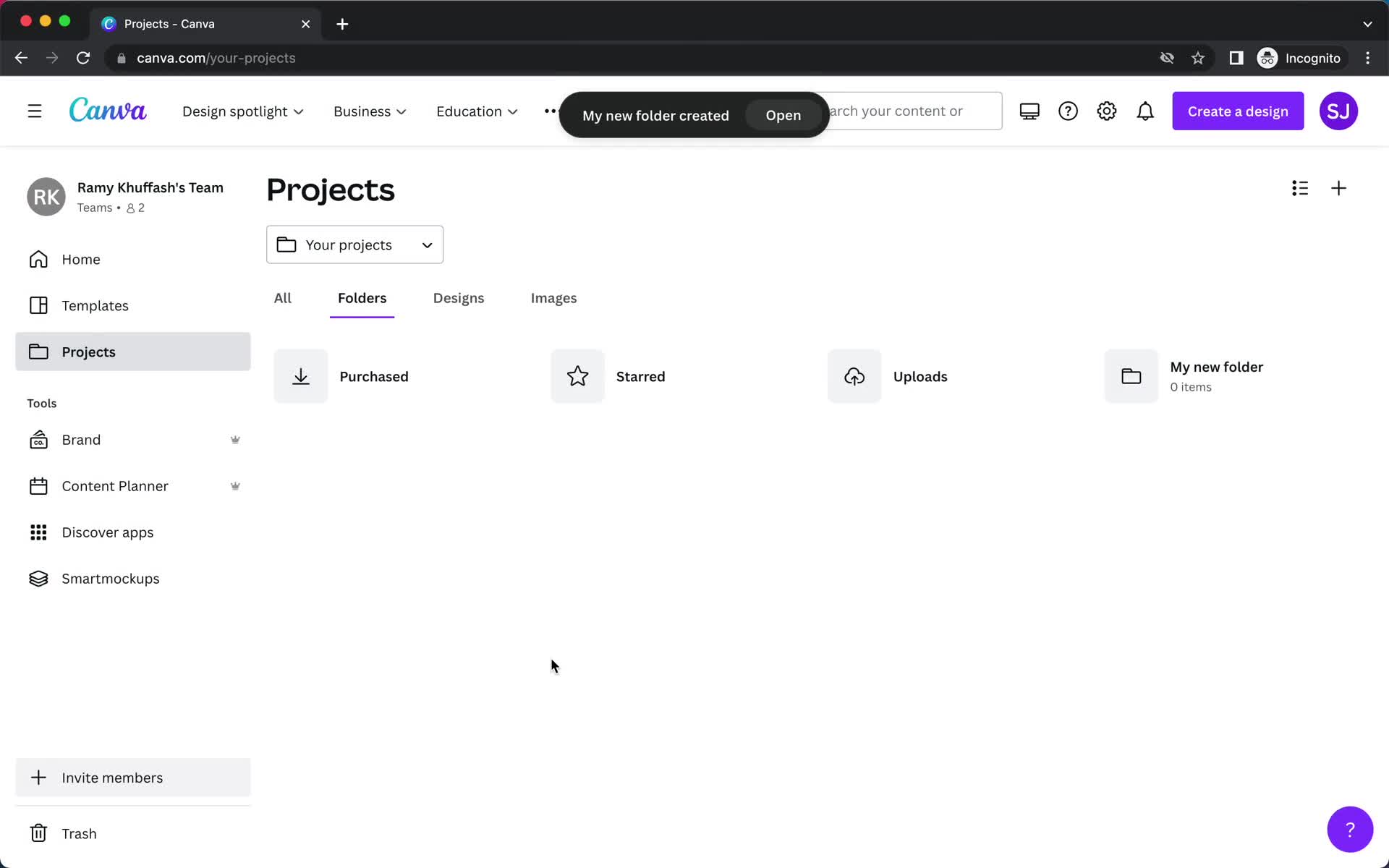
Task: Click the add new project plus button
Action: coord(1339,188)
